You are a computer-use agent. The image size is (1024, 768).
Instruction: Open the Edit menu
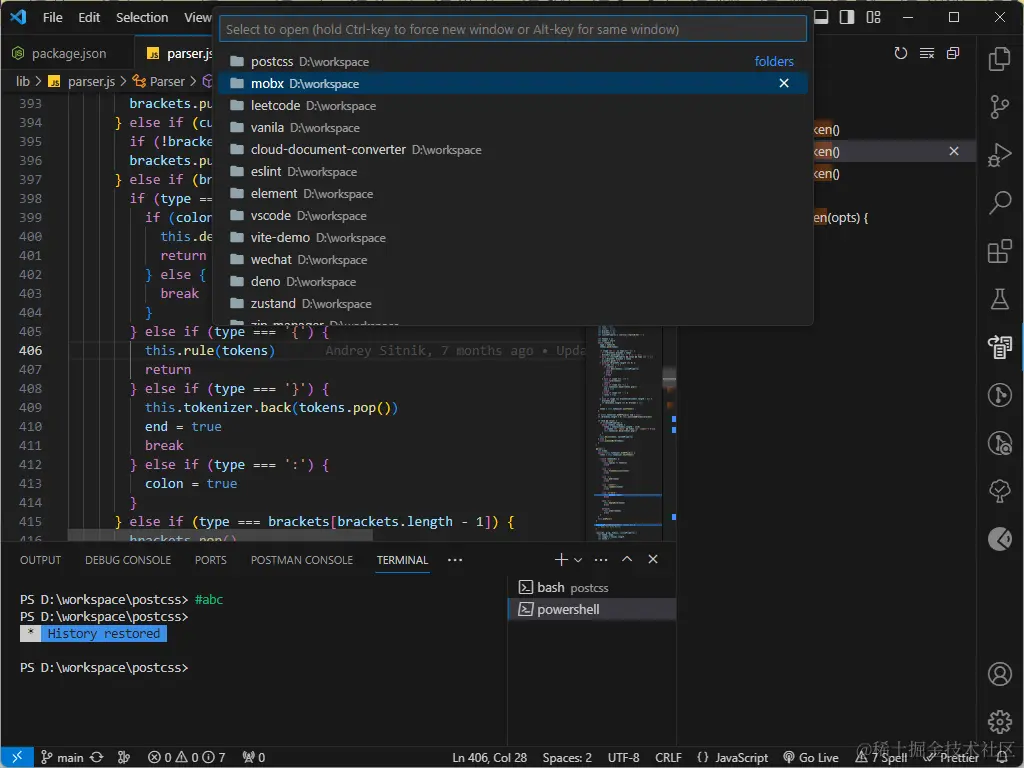[x=89, y=18]
